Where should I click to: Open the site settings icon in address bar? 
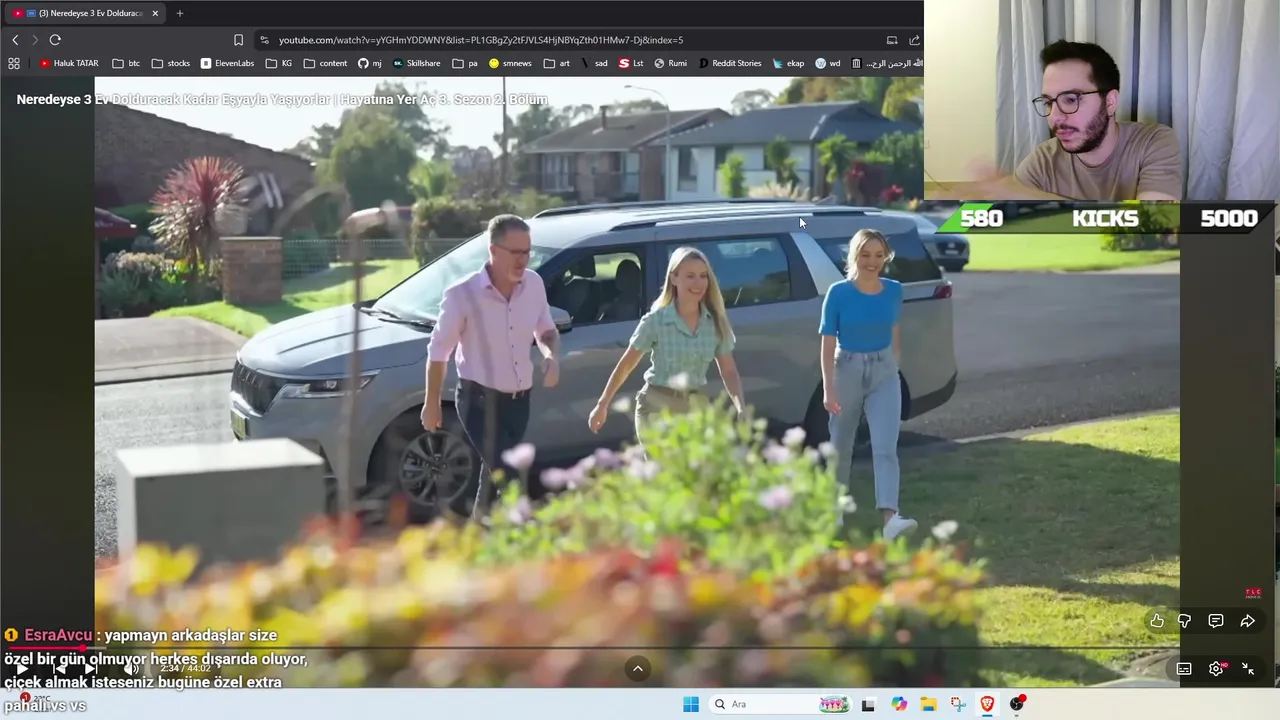(x=264, y=40)
